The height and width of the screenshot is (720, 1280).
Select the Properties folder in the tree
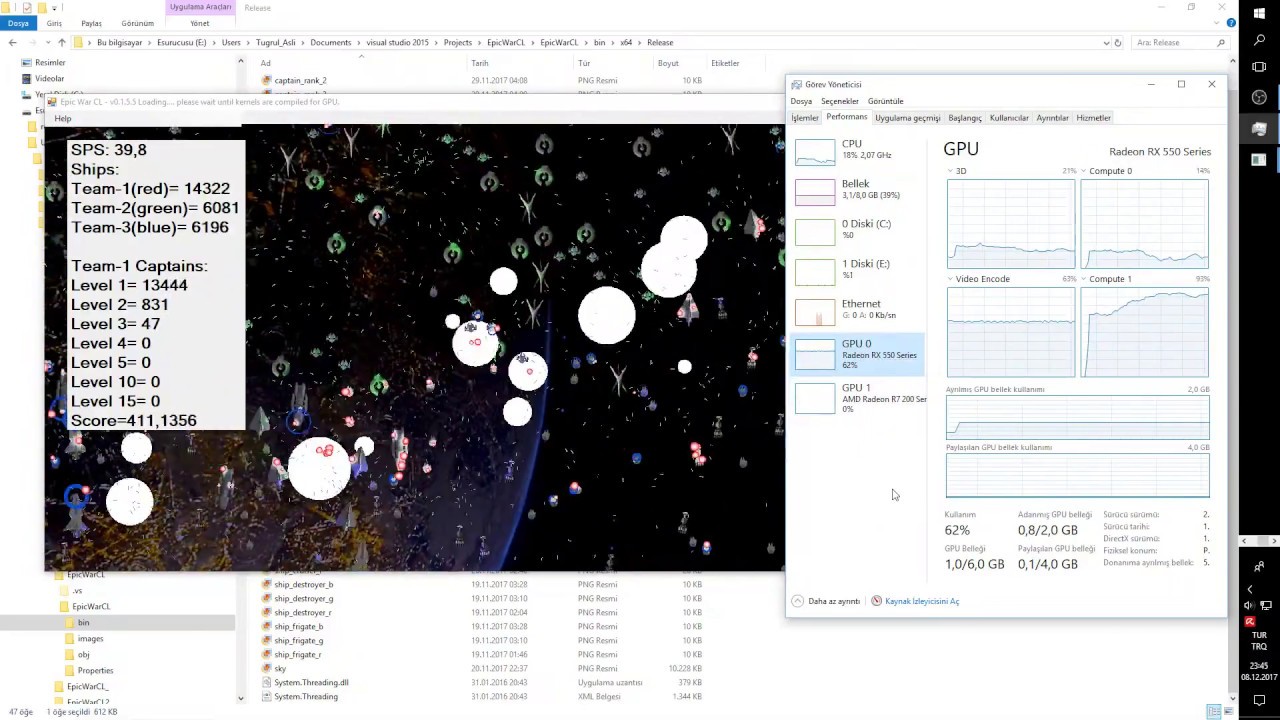click(x=95, y=670)
